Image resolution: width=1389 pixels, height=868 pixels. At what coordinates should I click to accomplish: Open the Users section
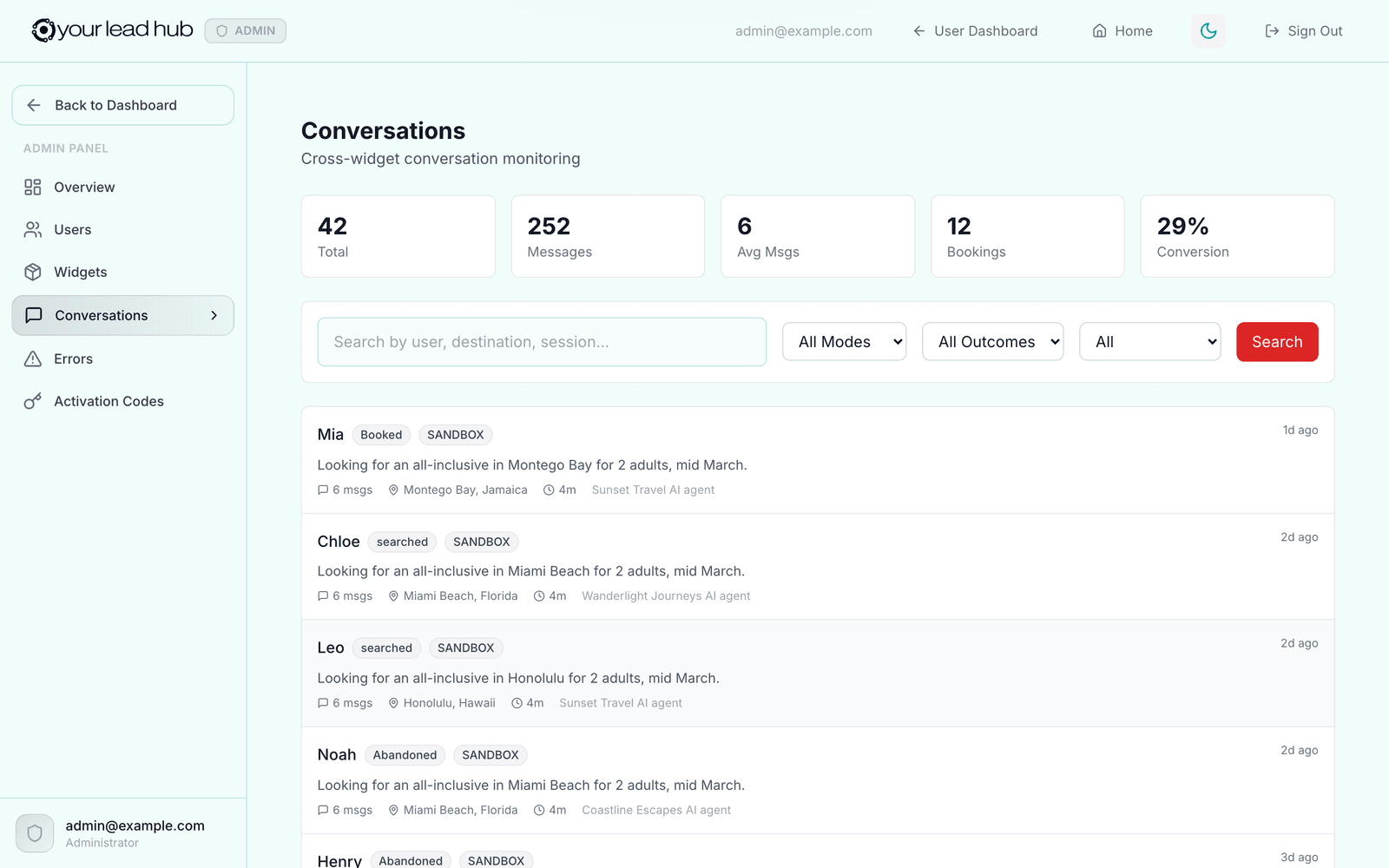click(x=122, y=230)
